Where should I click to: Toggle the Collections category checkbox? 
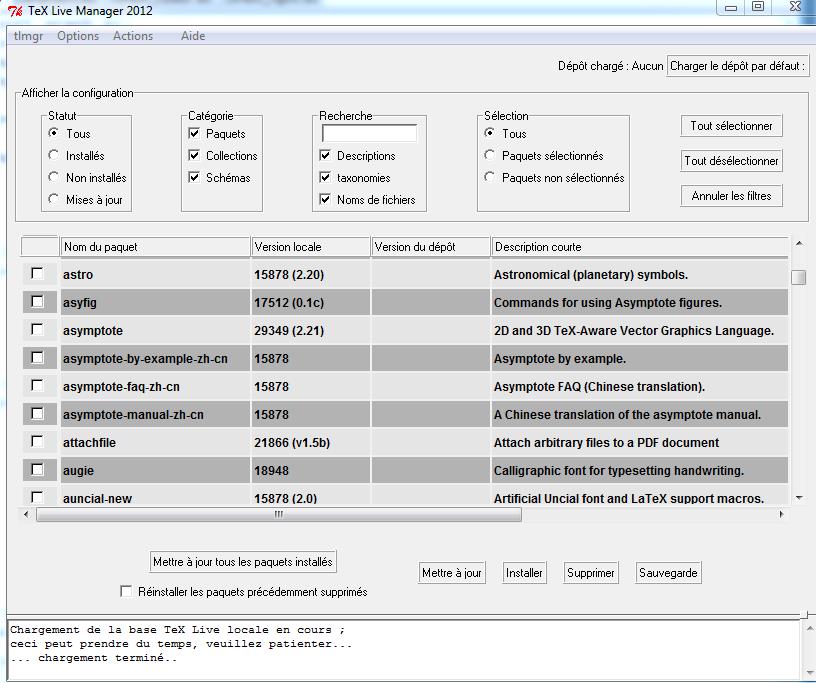click(194, 155)
